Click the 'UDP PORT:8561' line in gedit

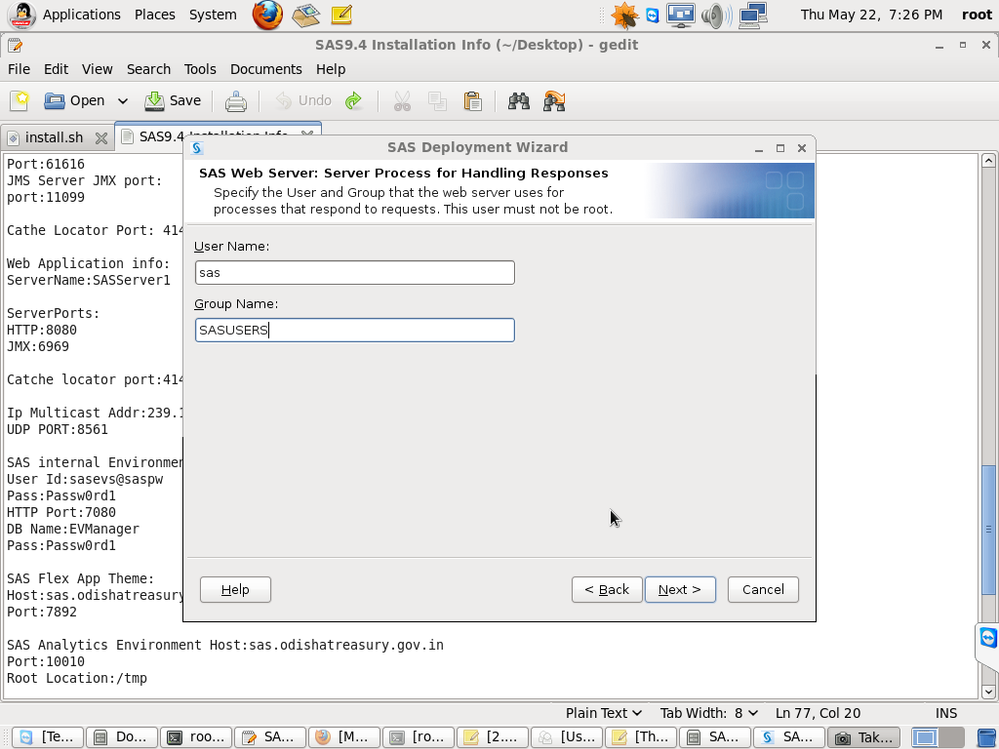click(x=57, y=429)
